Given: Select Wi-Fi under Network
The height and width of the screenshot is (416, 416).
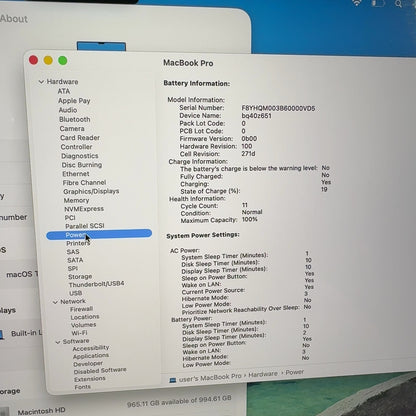Looking at the screenshot, I should pos(79,333).
